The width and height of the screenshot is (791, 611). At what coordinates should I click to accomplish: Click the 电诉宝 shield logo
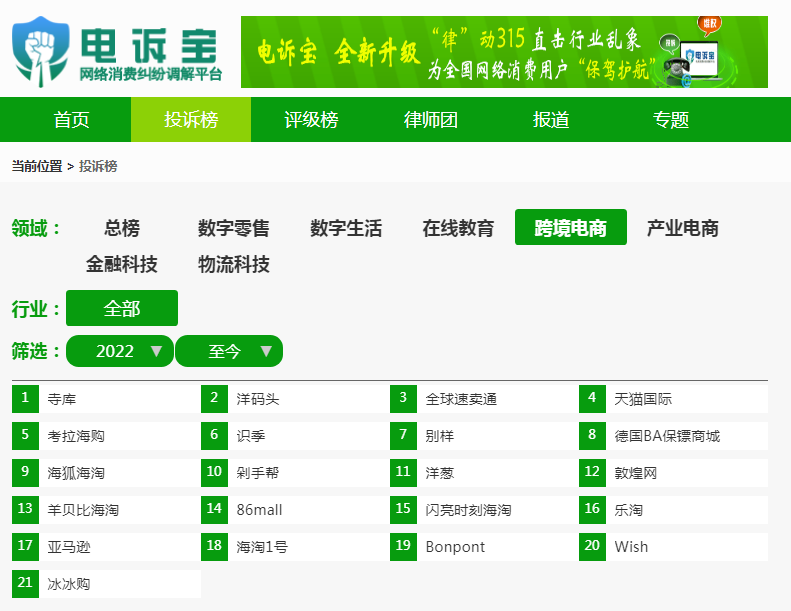pyautogui.click(x=41, y=52)
